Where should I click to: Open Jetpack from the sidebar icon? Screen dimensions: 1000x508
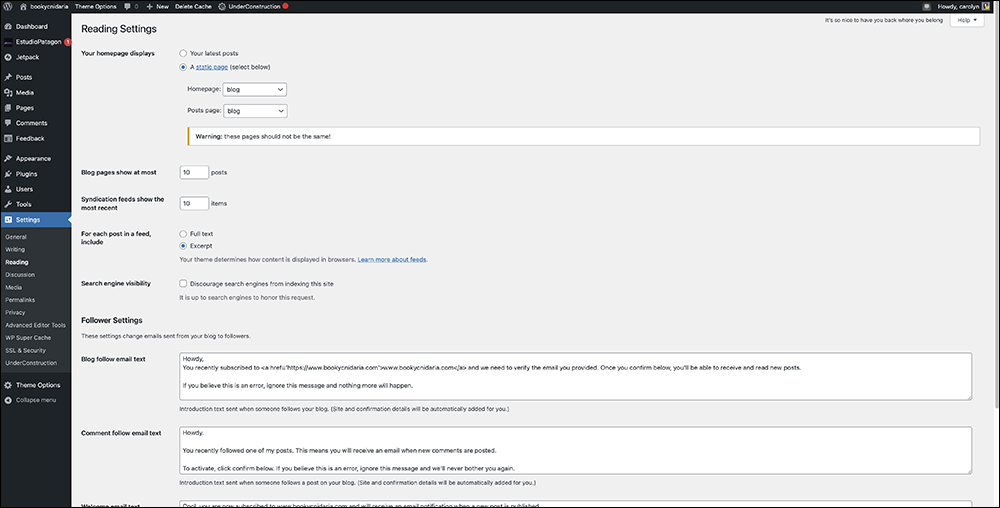8,57
